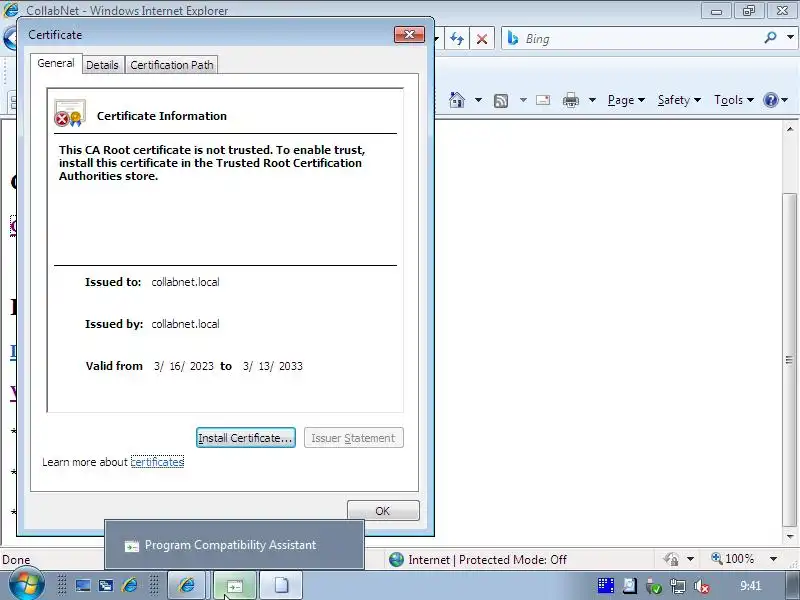
Task: Click the blue grid tray icon
Action: coord(606,586)
